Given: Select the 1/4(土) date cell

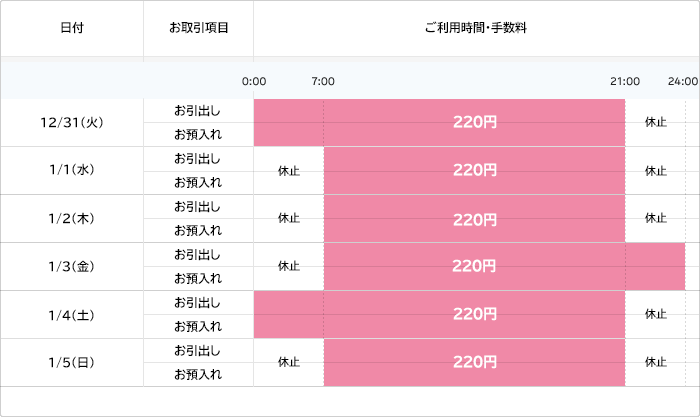Looking at the screenshot, I should [x=72, y=315].
